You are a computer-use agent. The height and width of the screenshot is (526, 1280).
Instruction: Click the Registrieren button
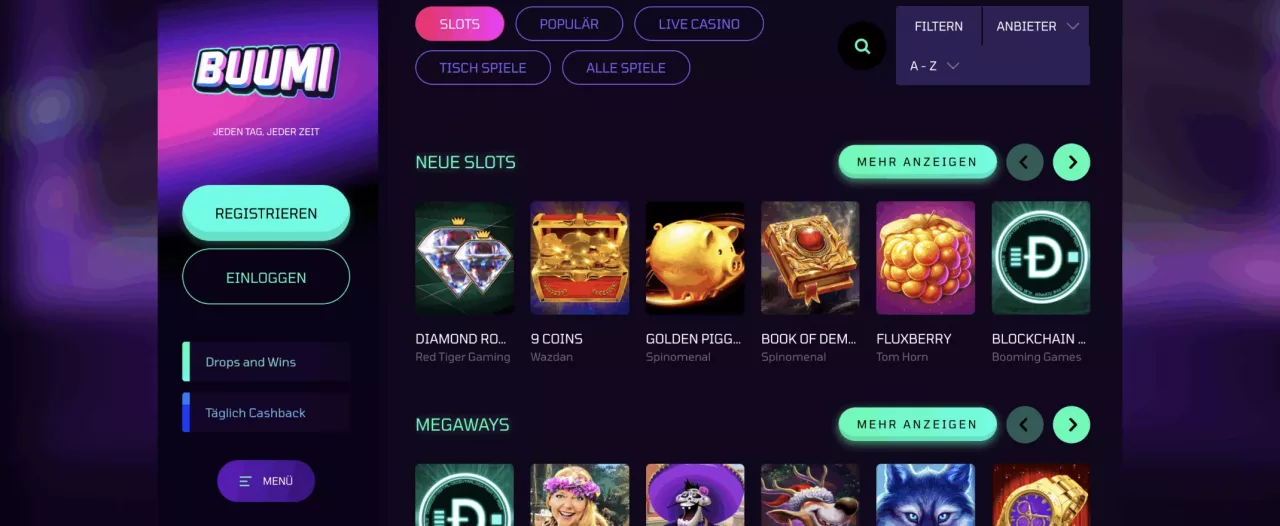pyautogui.click(x=266, y=213)
